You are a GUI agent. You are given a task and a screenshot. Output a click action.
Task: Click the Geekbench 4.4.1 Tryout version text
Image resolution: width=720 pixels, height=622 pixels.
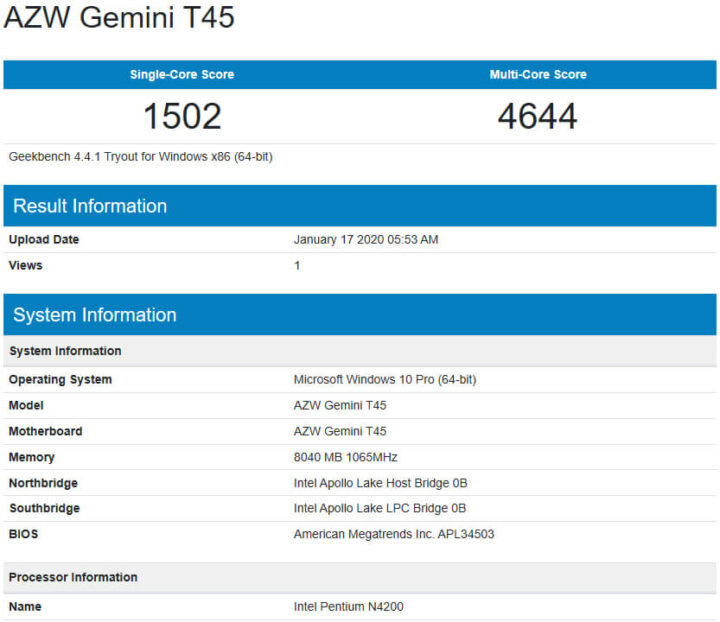(140, 157)
